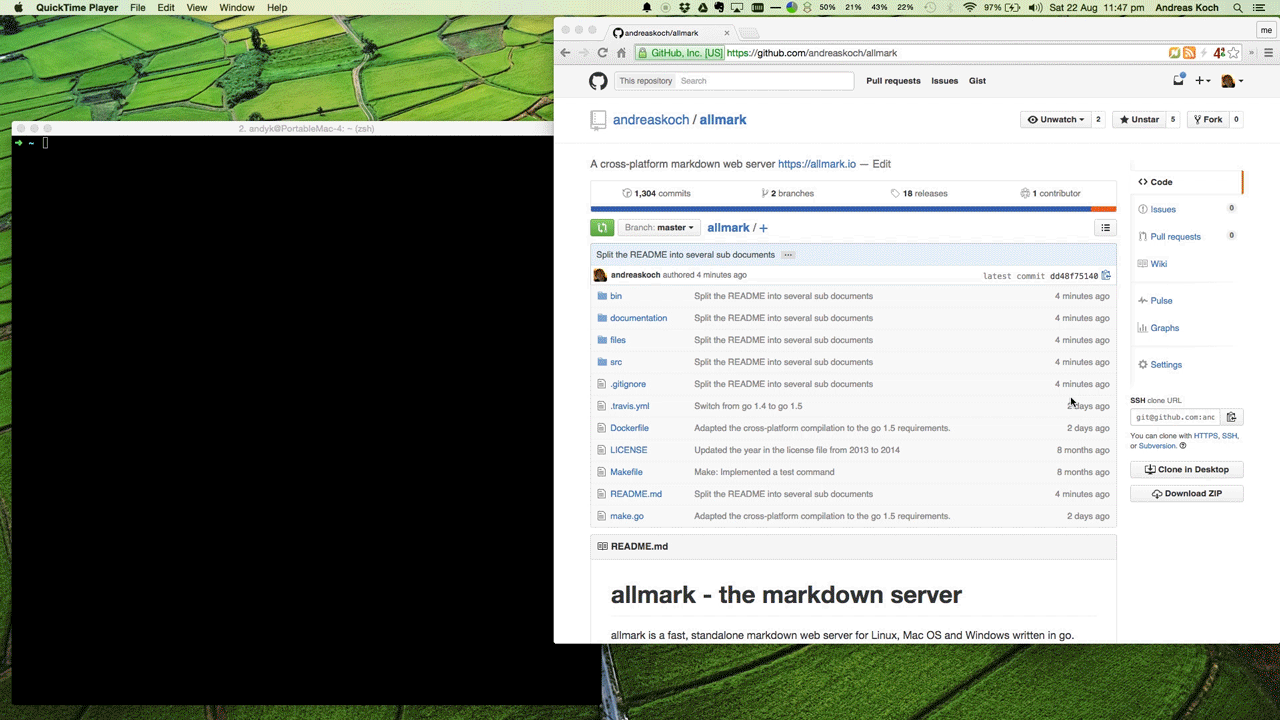Click the Unstar button
This screenshot has height=720, width=1280.
coord(1139,119)
